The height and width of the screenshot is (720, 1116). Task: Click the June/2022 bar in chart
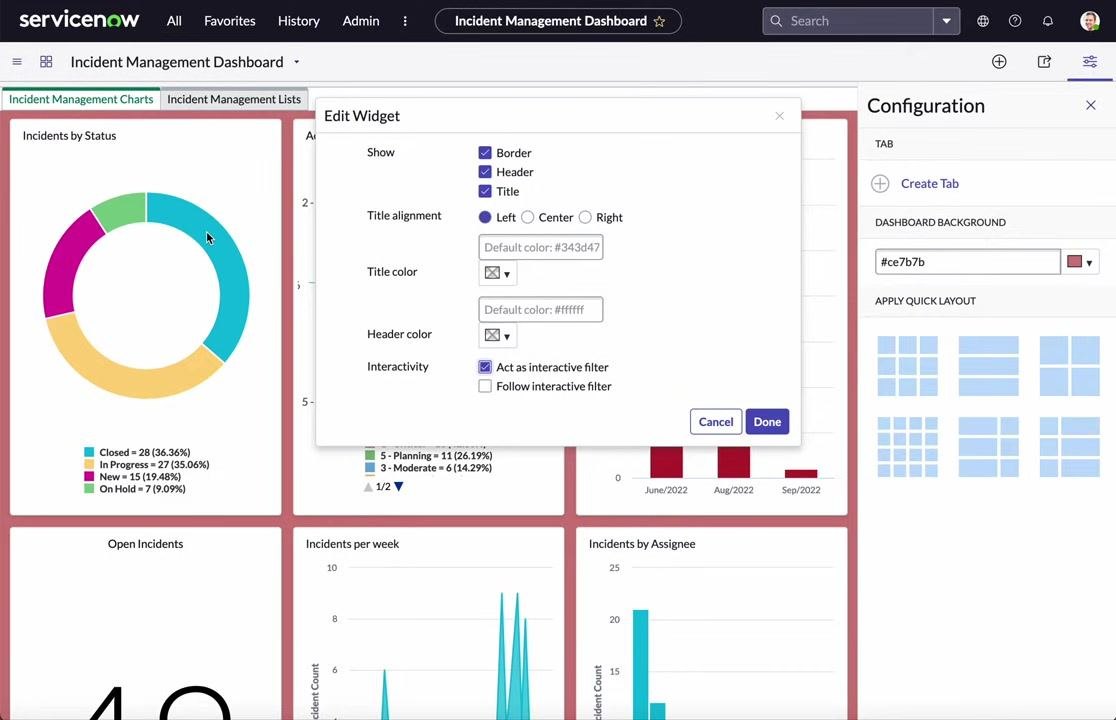666,462
